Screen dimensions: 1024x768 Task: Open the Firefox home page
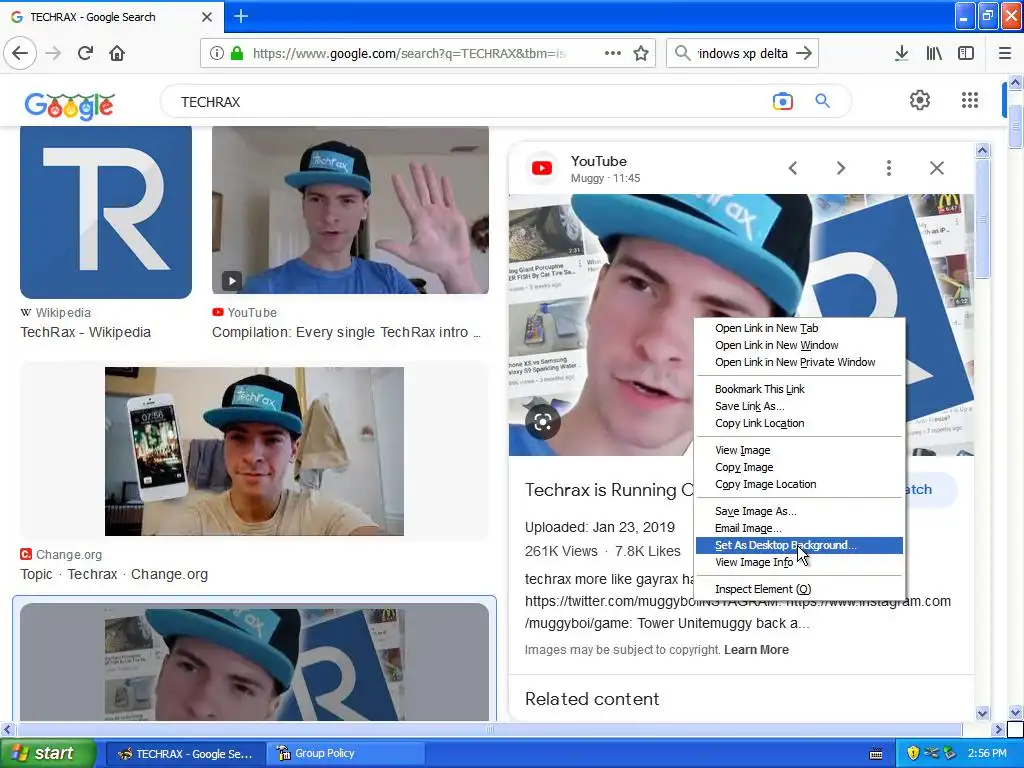(117, 53)
